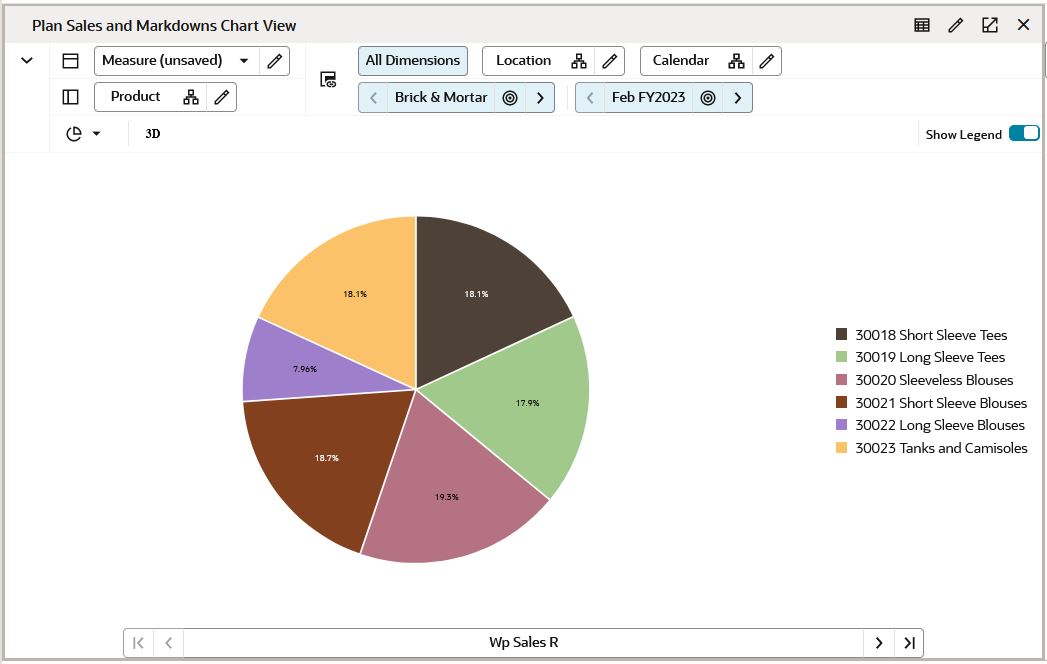The image size is (1047, 664).
Task: Select the All Dimensions filter
Action: pyautogui.click(x=412, y=60)
